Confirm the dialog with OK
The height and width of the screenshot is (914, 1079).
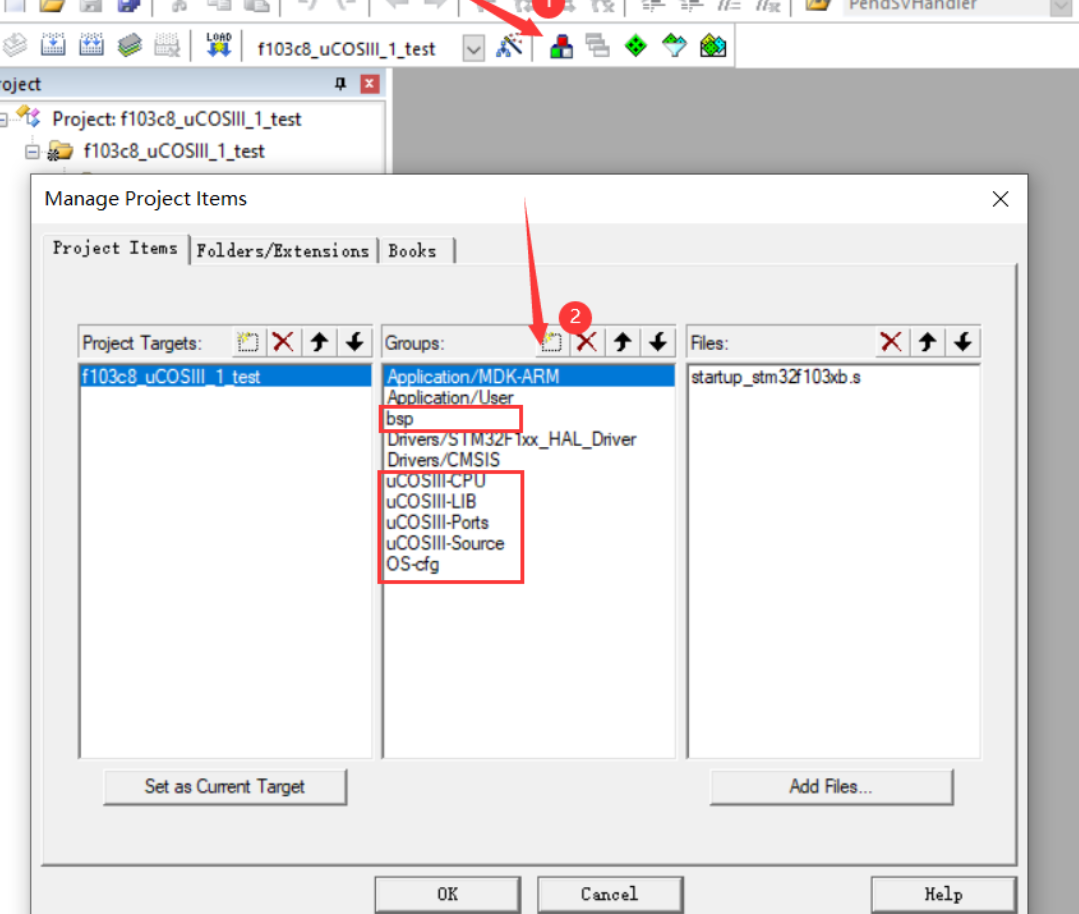coord(447,894)
